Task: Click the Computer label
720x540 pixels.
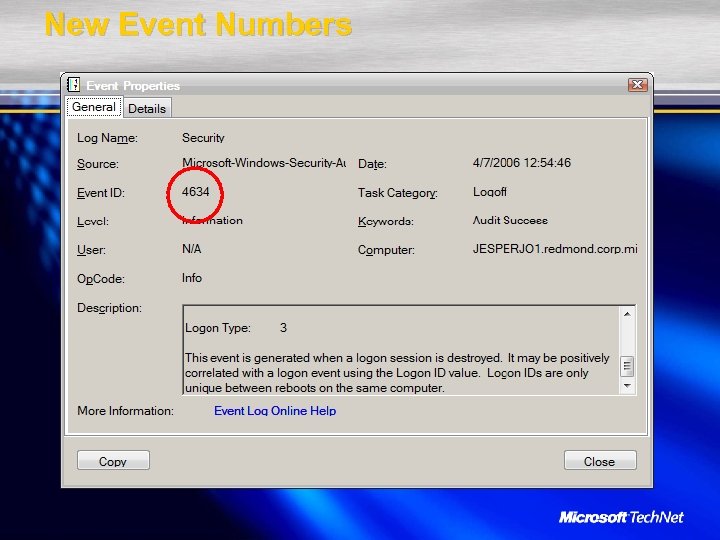Action: coord(386,250)
